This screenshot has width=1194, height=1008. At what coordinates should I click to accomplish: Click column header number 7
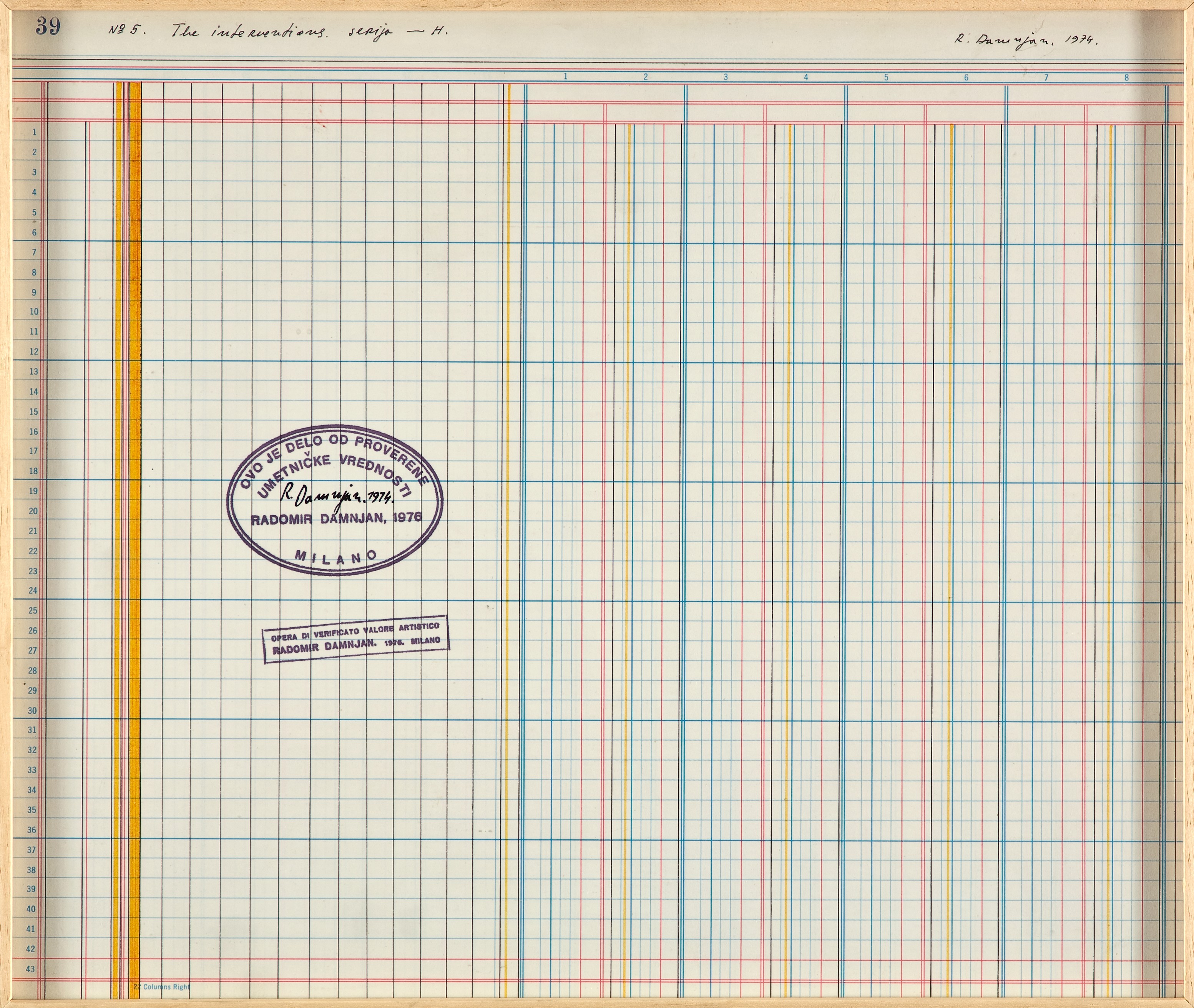pyautogui.click(x=1046, y=77)
